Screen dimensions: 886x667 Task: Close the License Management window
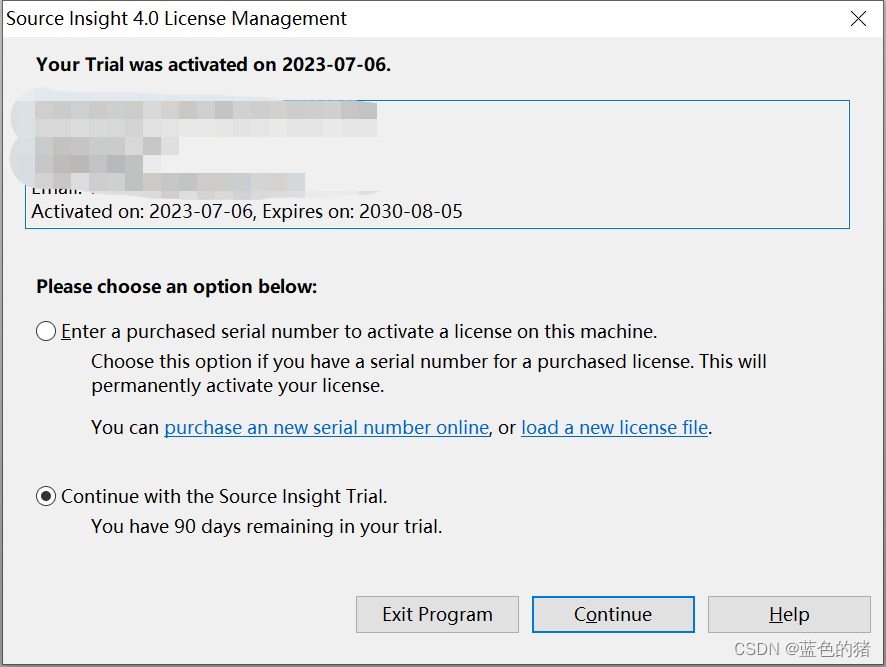pos(857,18)
